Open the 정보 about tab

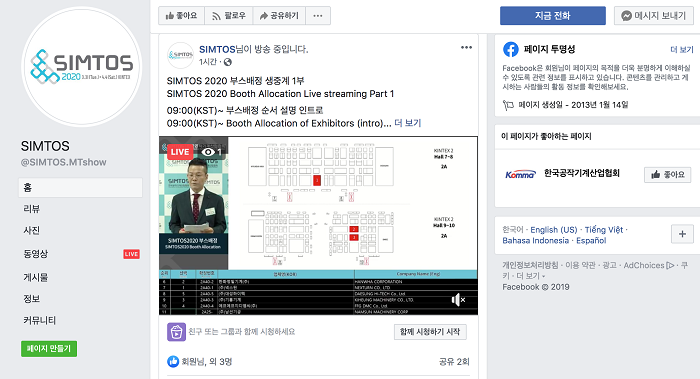click(x=32, y=299)
